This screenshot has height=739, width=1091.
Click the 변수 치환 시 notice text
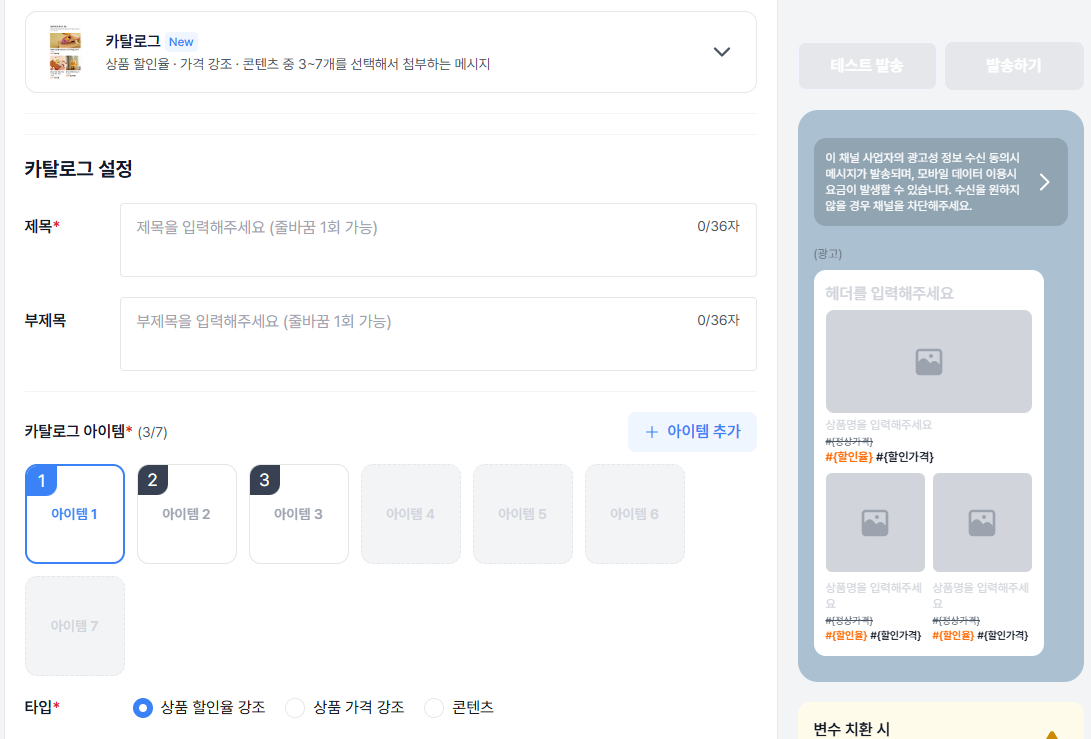click(x=852, y=729)
